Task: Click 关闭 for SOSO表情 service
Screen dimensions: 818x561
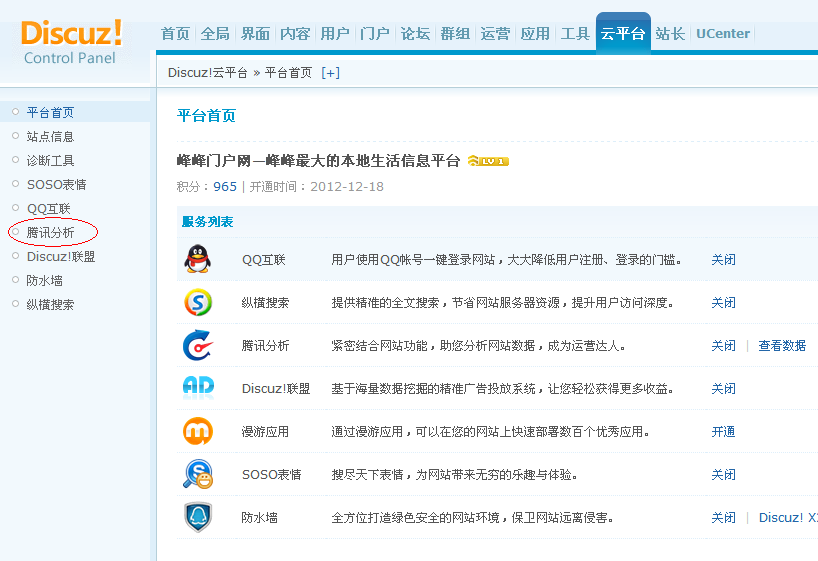Action: pyautogui.click(x=724, y=474)
